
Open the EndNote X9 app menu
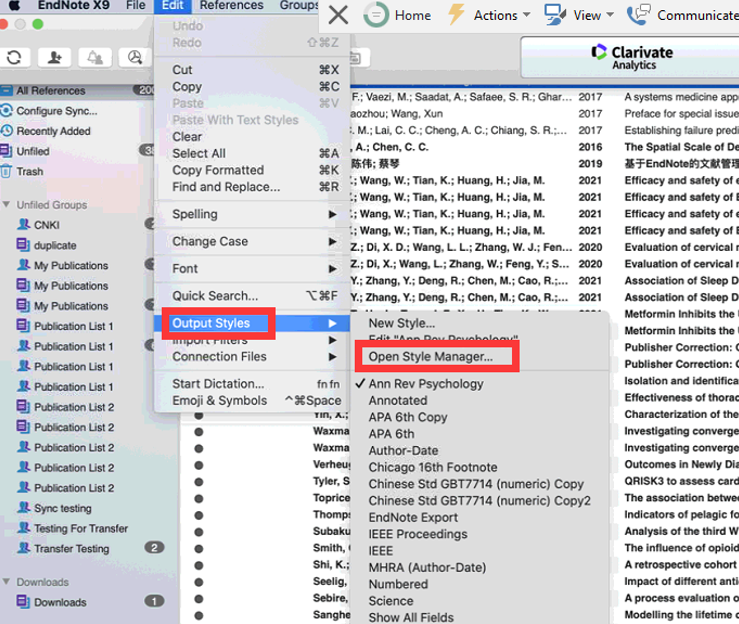coord(74,6)
